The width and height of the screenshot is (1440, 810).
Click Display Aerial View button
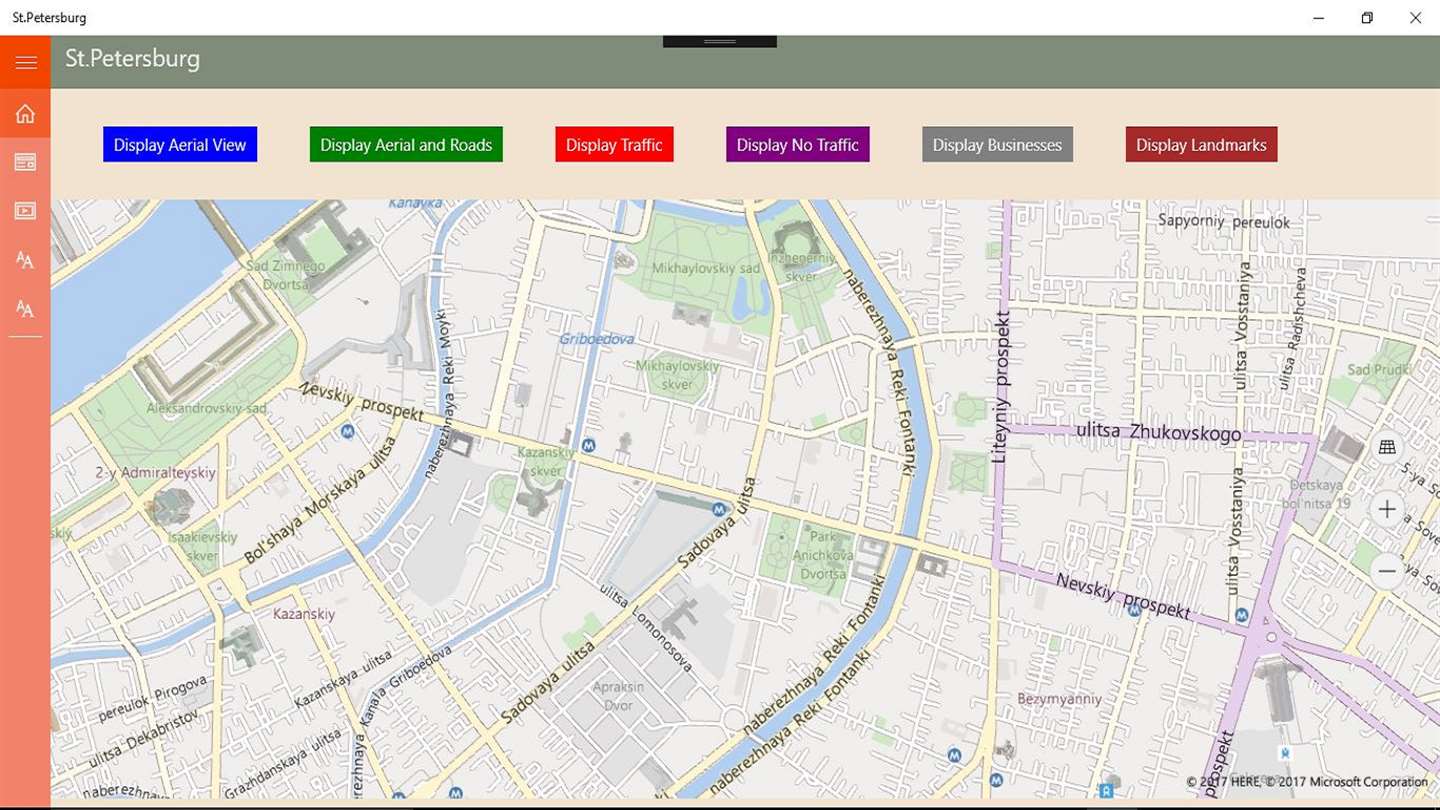[x=180, y=144]
